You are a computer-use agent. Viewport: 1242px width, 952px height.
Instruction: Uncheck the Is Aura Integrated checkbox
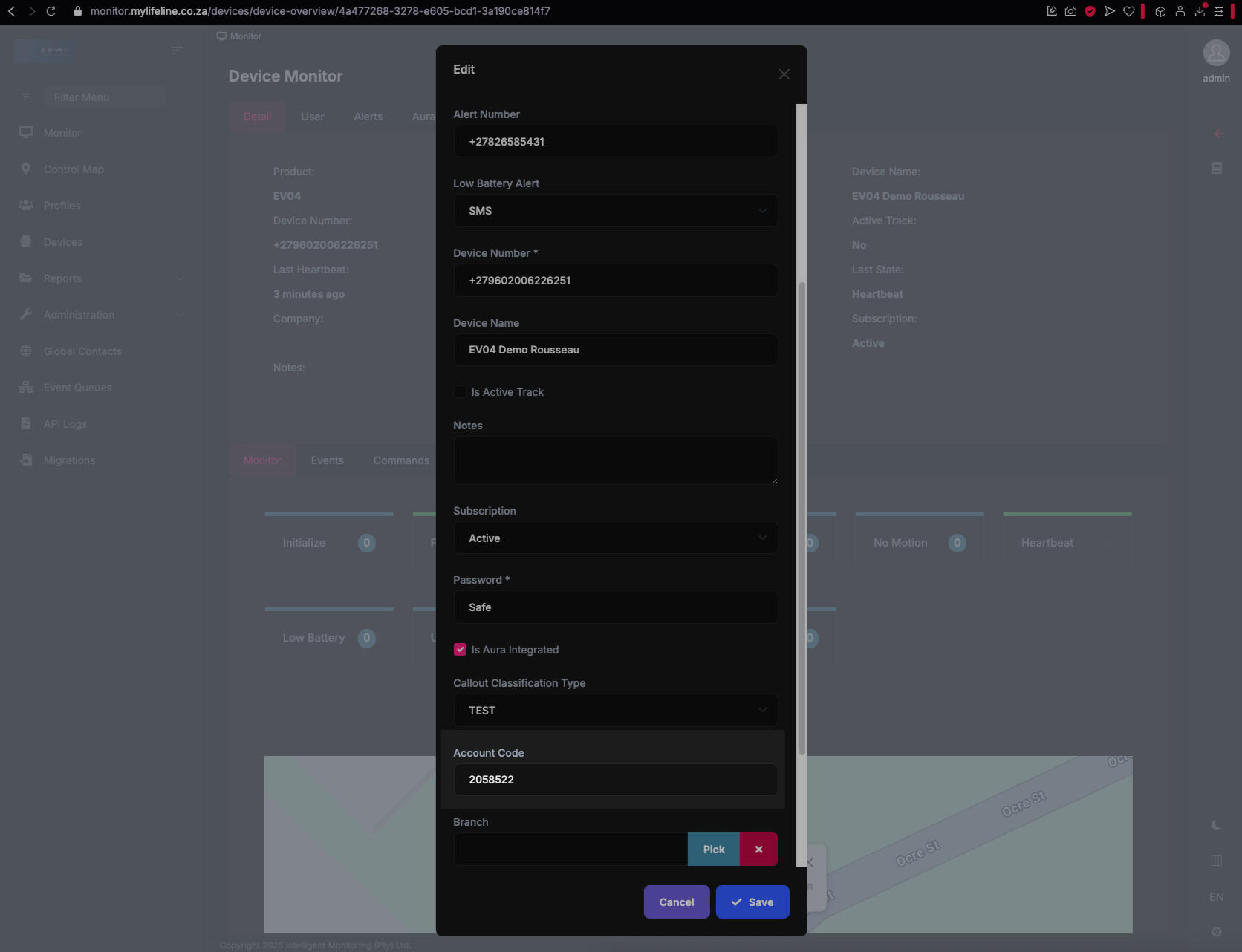coord(460,650)
